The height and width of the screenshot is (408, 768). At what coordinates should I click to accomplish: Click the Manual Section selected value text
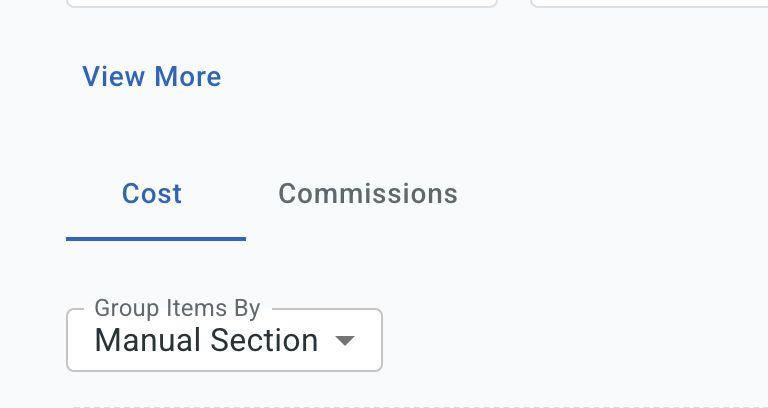(x=206, y=340)
